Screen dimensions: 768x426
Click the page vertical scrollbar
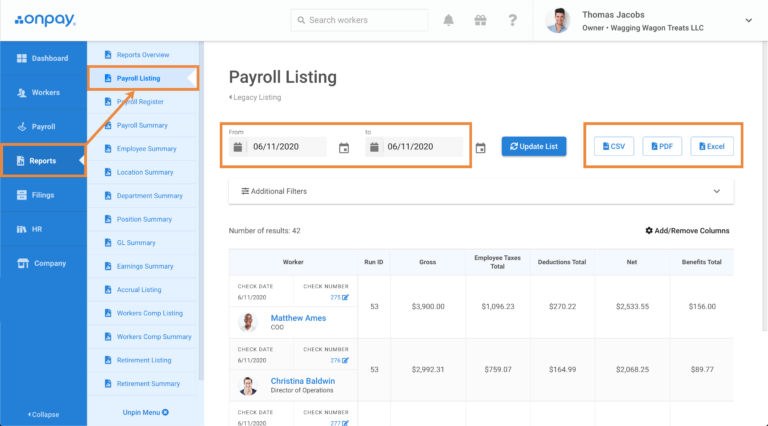(x=765, y=186)
